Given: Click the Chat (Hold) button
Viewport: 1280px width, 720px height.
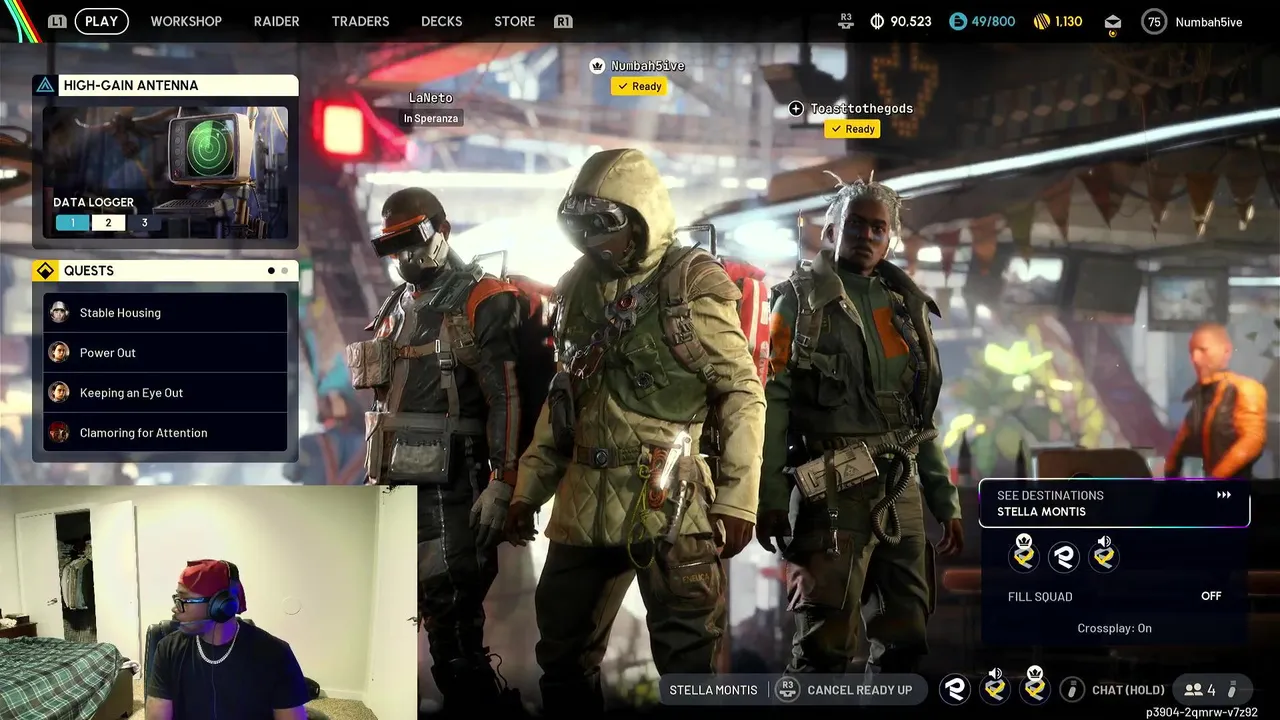Looking at the screenshot, I should (1128, 690).
